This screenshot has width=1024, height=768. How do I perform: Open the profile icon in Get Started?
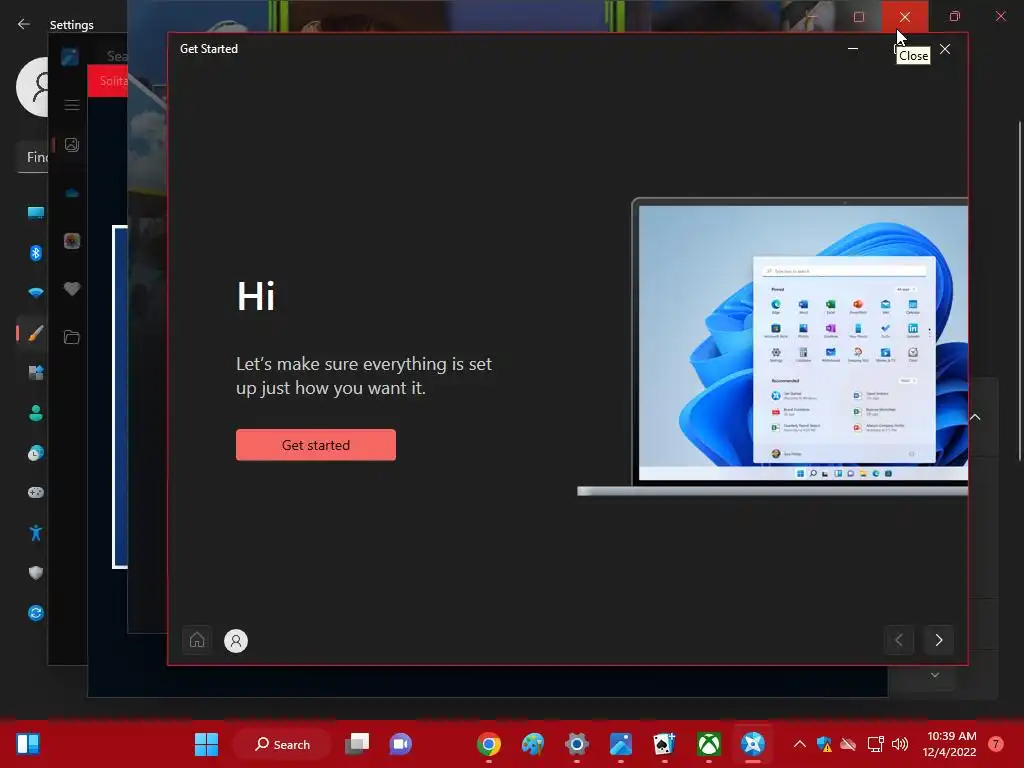point(236,641)
